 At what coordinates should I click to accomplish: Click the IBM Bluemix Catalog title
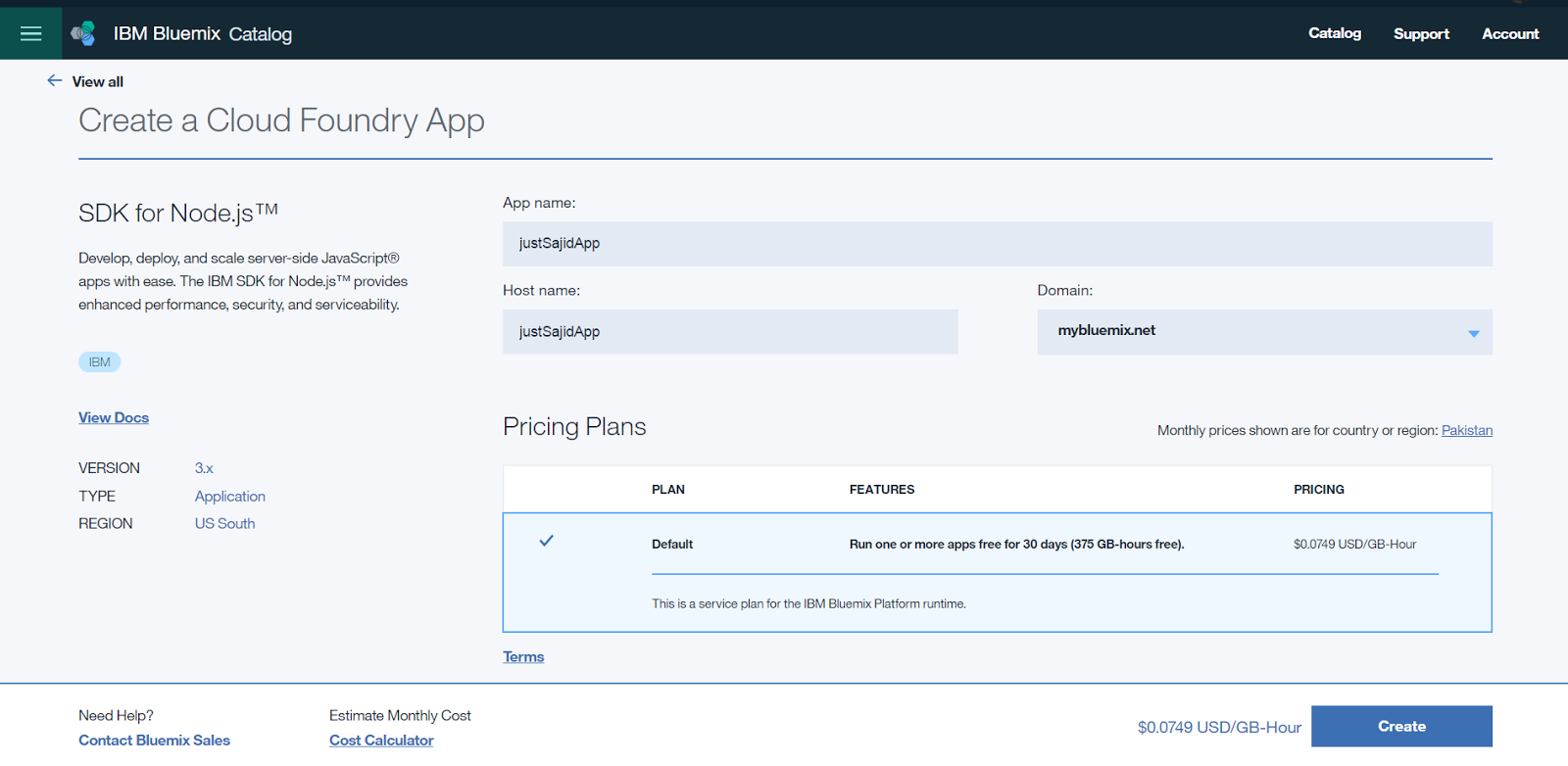(203, 33)
